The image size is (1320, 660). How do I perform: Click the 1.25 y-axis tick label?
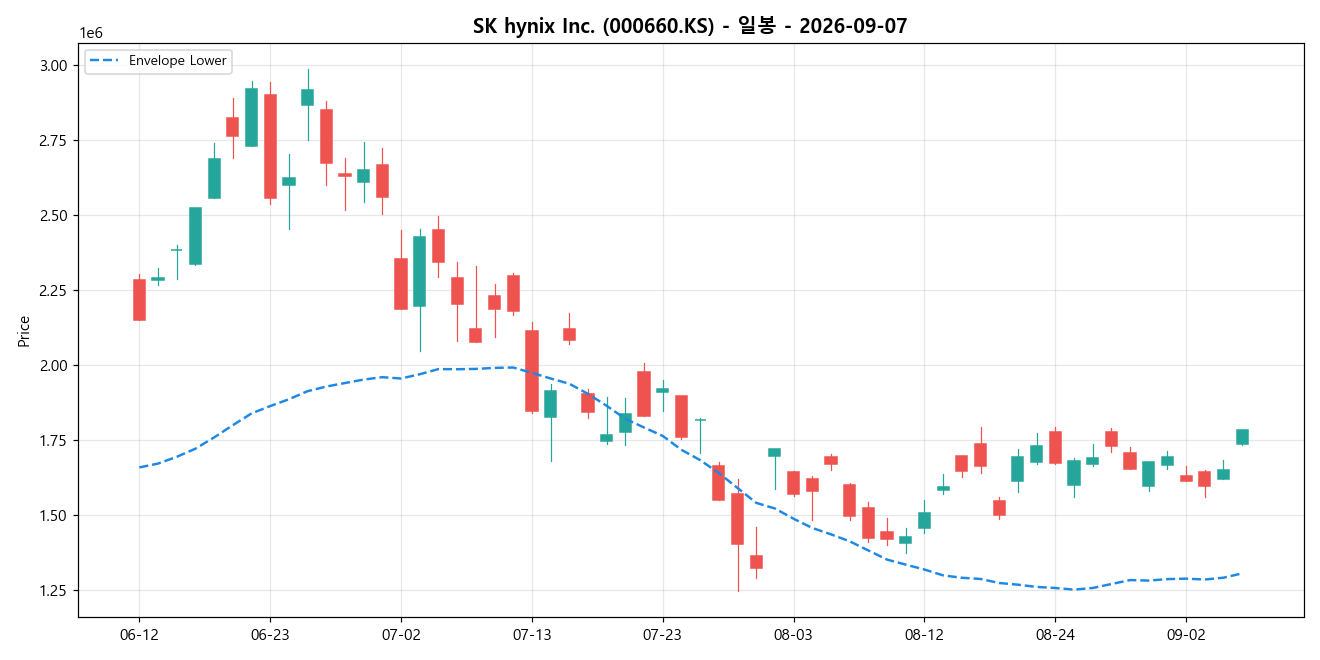(x=55, y=591)
